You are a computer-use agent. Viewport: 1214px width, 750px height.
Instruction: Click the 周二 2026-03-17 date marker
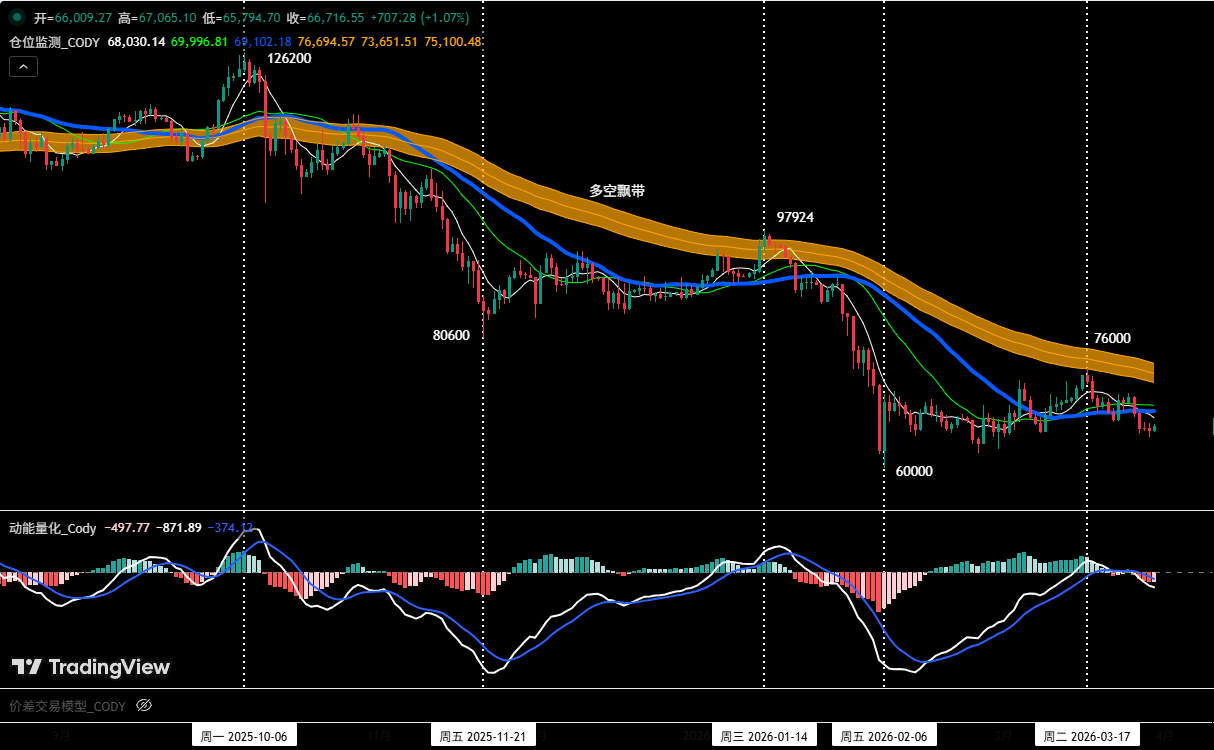[1086, 734]
